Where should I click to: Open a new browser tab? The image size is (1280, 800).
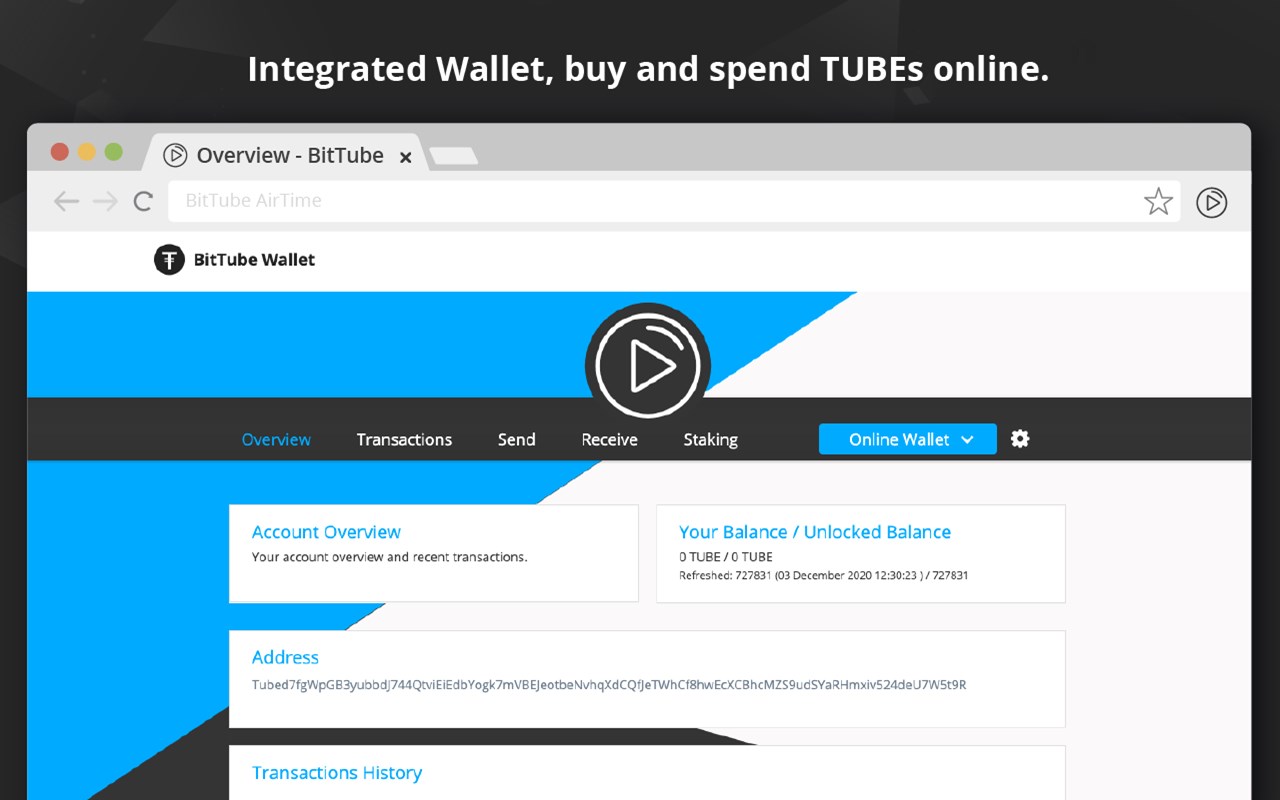453,156
